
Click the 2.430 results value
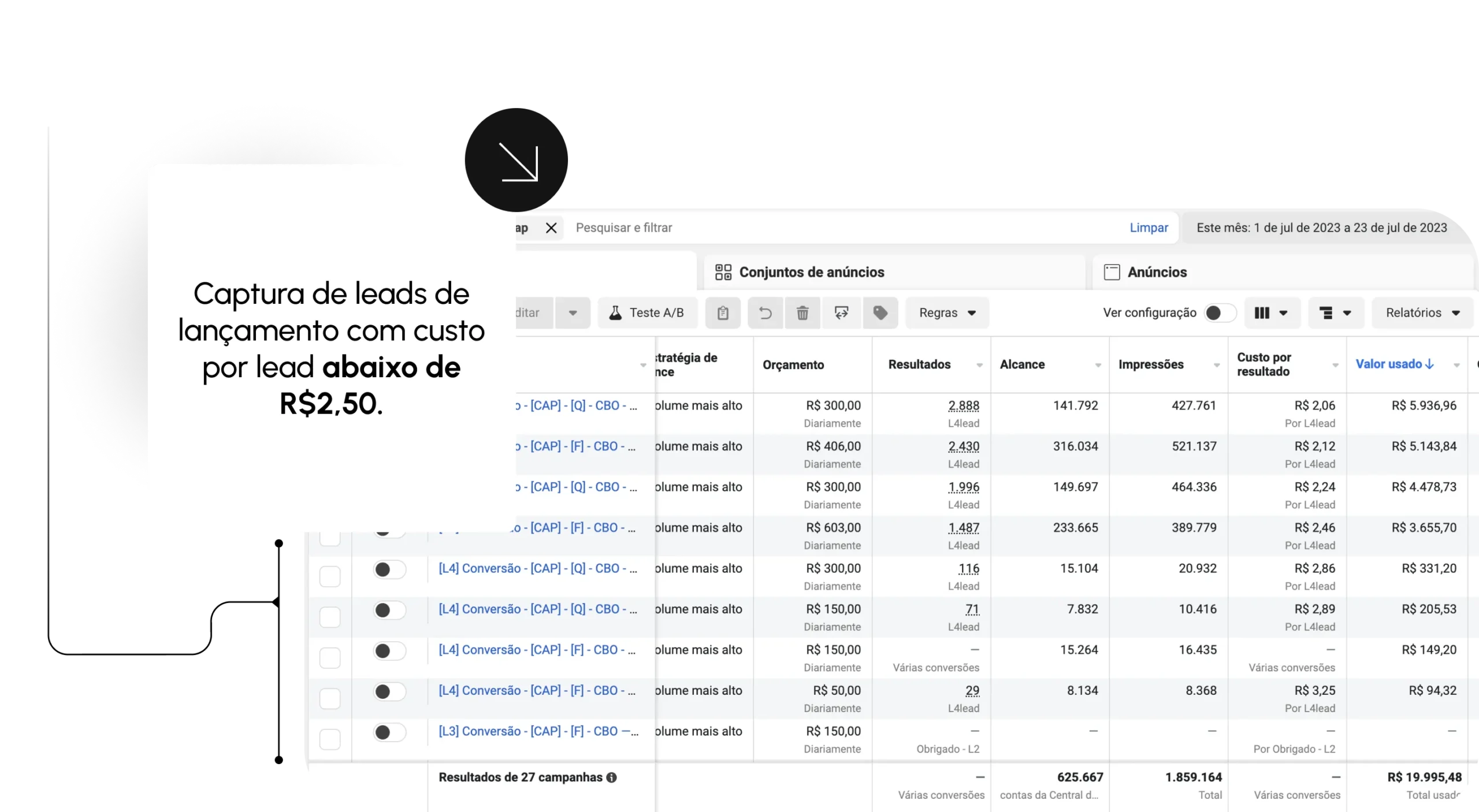click(964, 446)
